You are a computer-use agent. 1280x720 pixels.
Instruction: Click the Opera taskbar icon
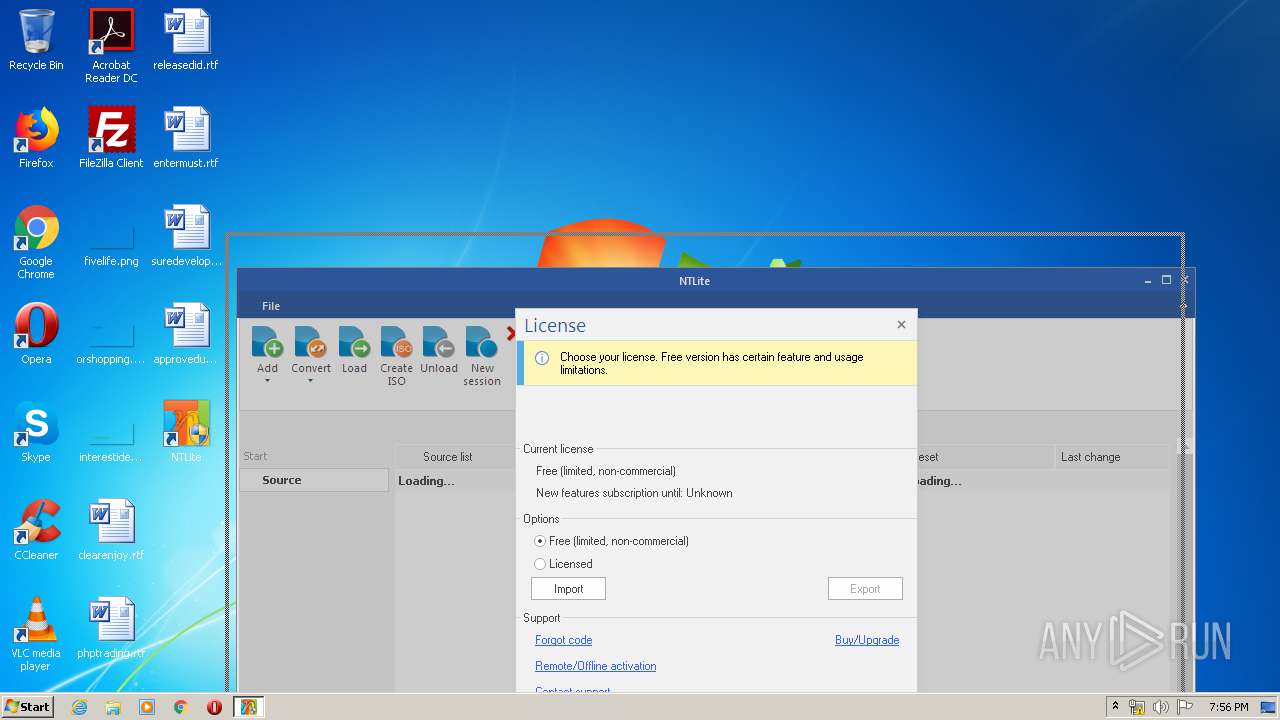[x=214, y=707]
